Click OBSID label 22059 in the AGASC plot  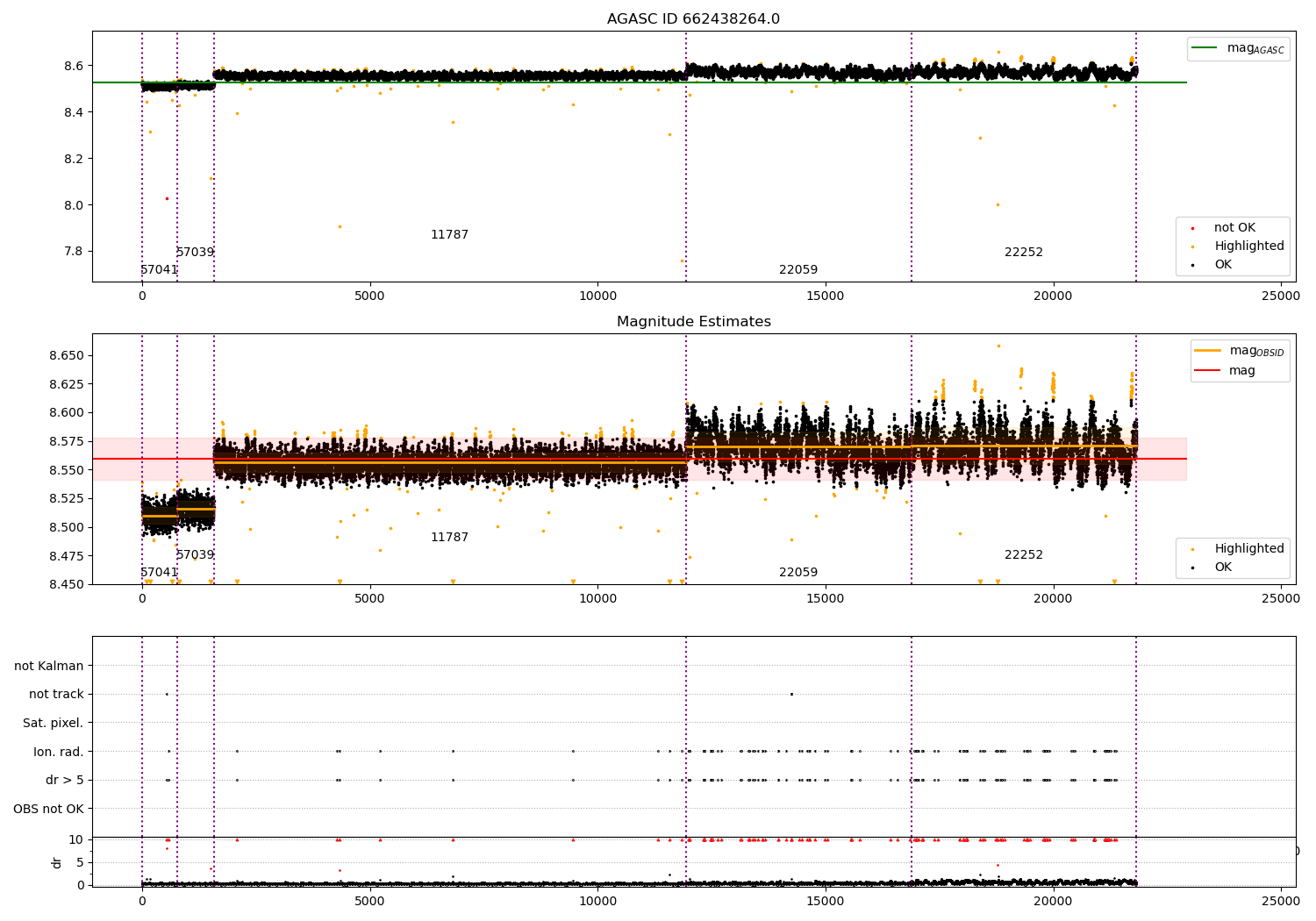pos(798,270)
